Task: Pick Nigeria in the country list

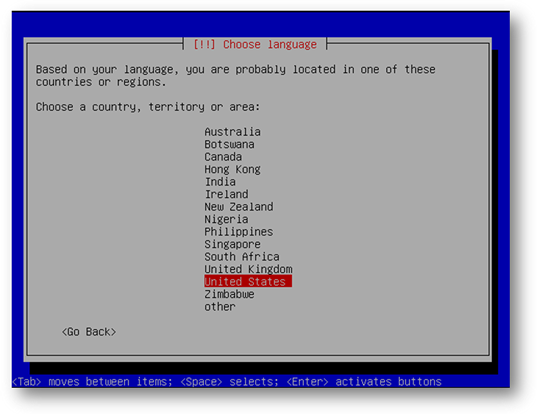Action: [226, 219]
